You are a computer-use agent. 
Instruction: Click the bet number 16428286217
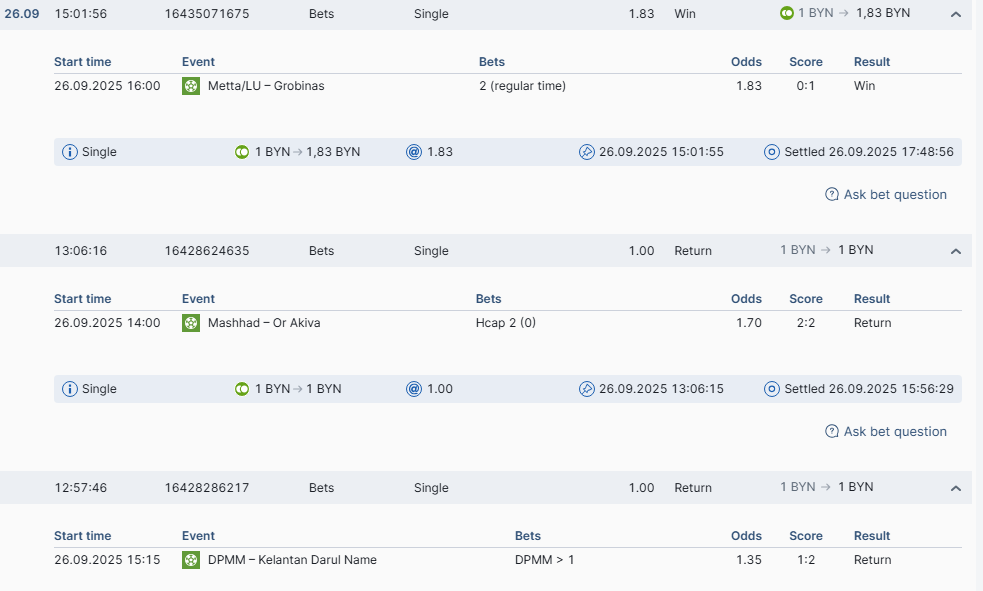coord(207,488)
